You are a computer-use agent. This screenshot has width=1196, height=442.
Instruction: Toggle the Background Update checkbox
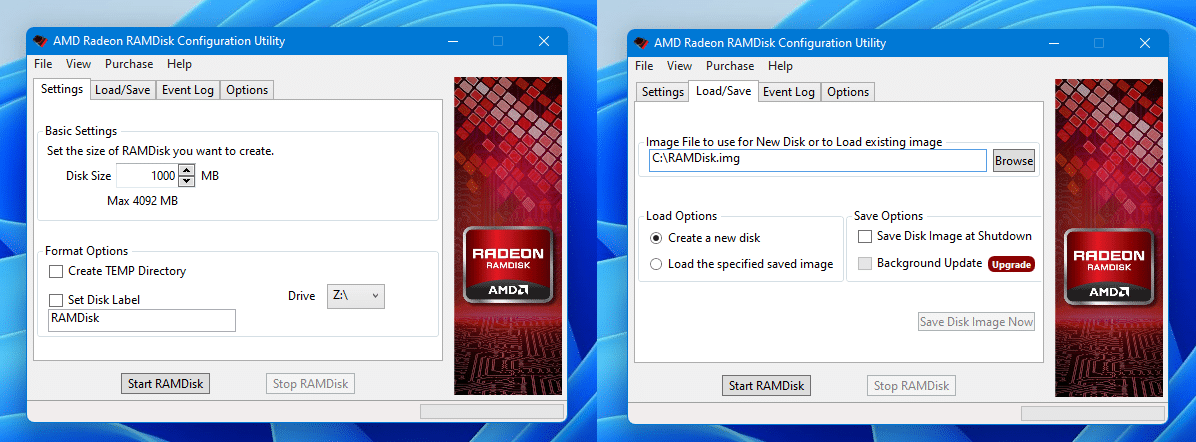(865, 263)
